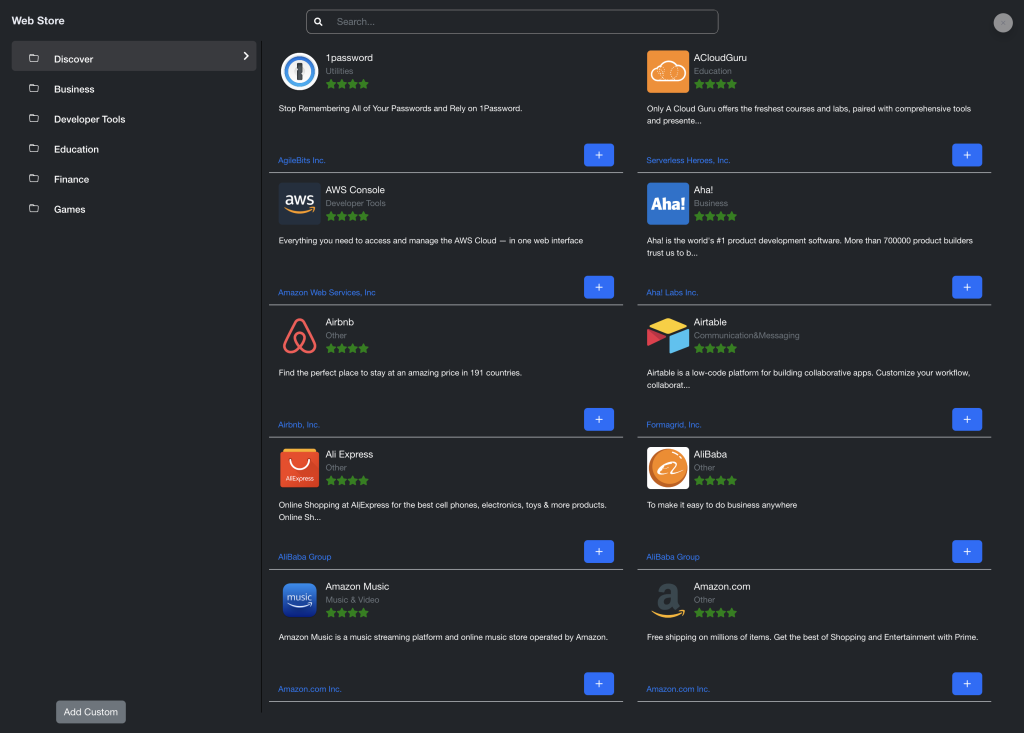Open the Games category
The height and width of the screenshot is (733, 1024).
point(134,209)
